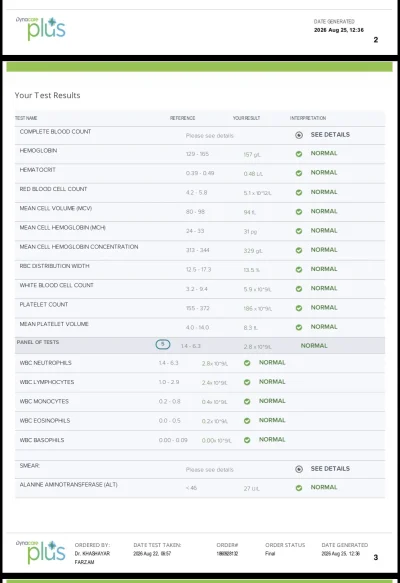This screenshot has width=400, height=583.
Task: Select the Test Name column header
Action: (x=26, y=118)
